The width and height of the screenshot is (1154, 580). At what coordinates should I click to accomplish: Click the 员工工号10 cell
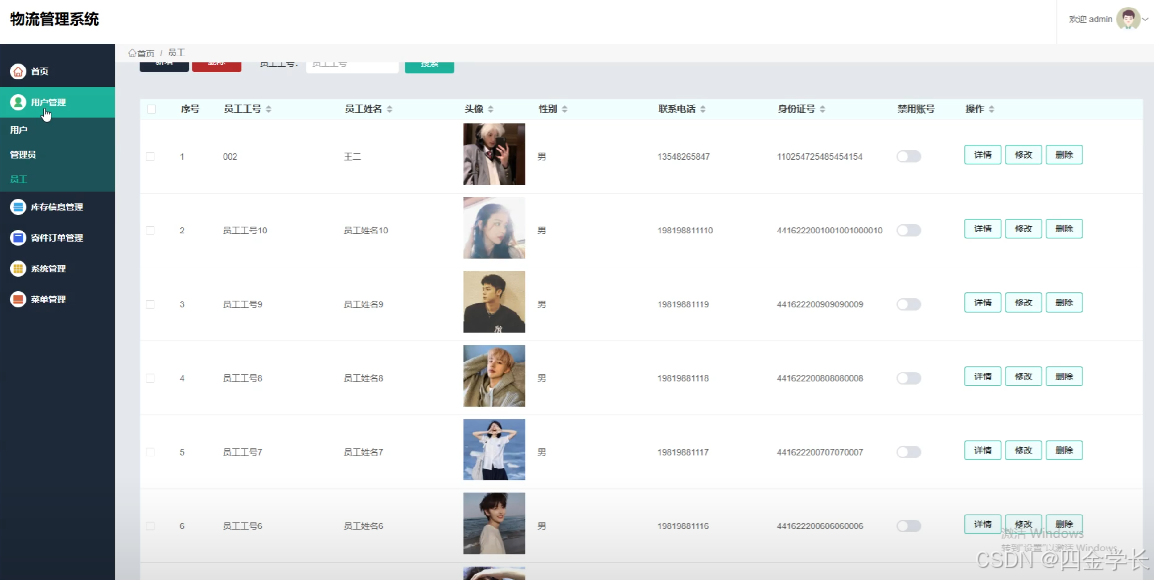coord(245,230)
